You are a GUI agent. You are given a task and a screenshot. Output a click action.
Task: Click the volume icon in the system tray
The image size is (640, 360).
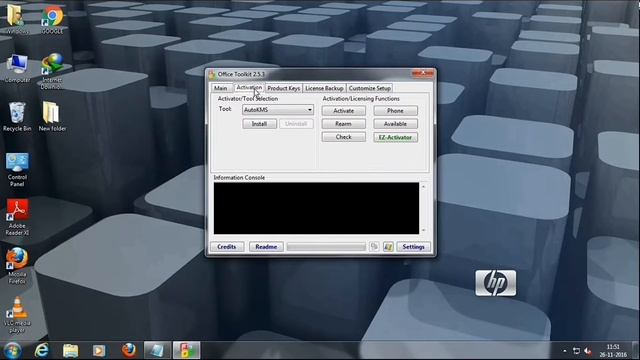[588, 351]
